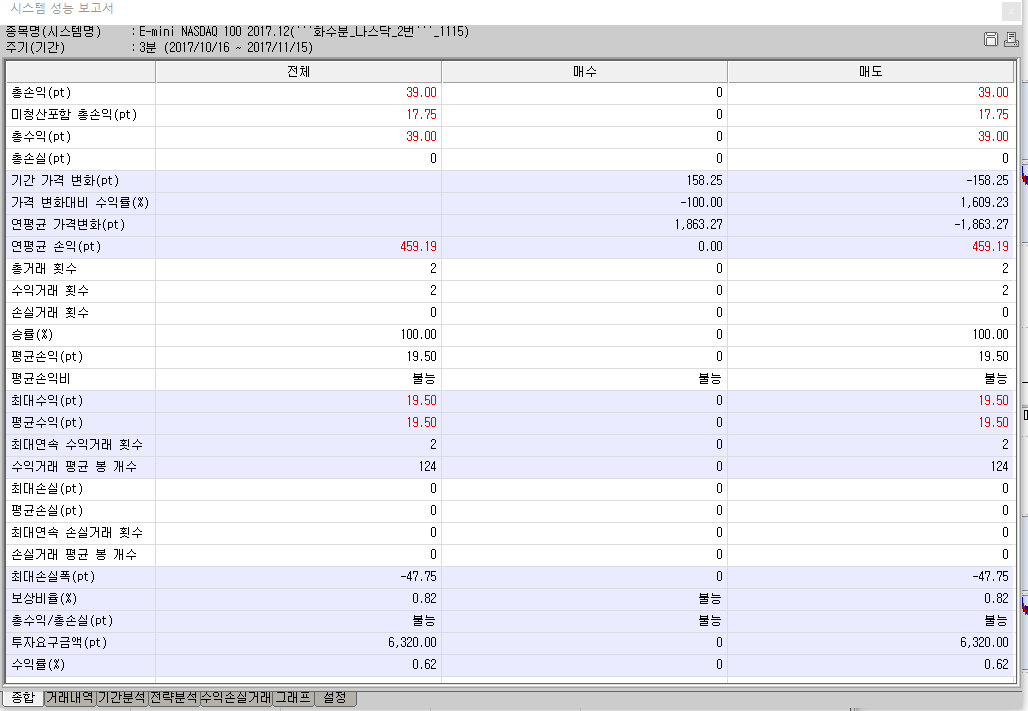Click the 수익률(%) row label
Screen dimensions: 1028x711
pyautogui.click(x=37, y=665)
